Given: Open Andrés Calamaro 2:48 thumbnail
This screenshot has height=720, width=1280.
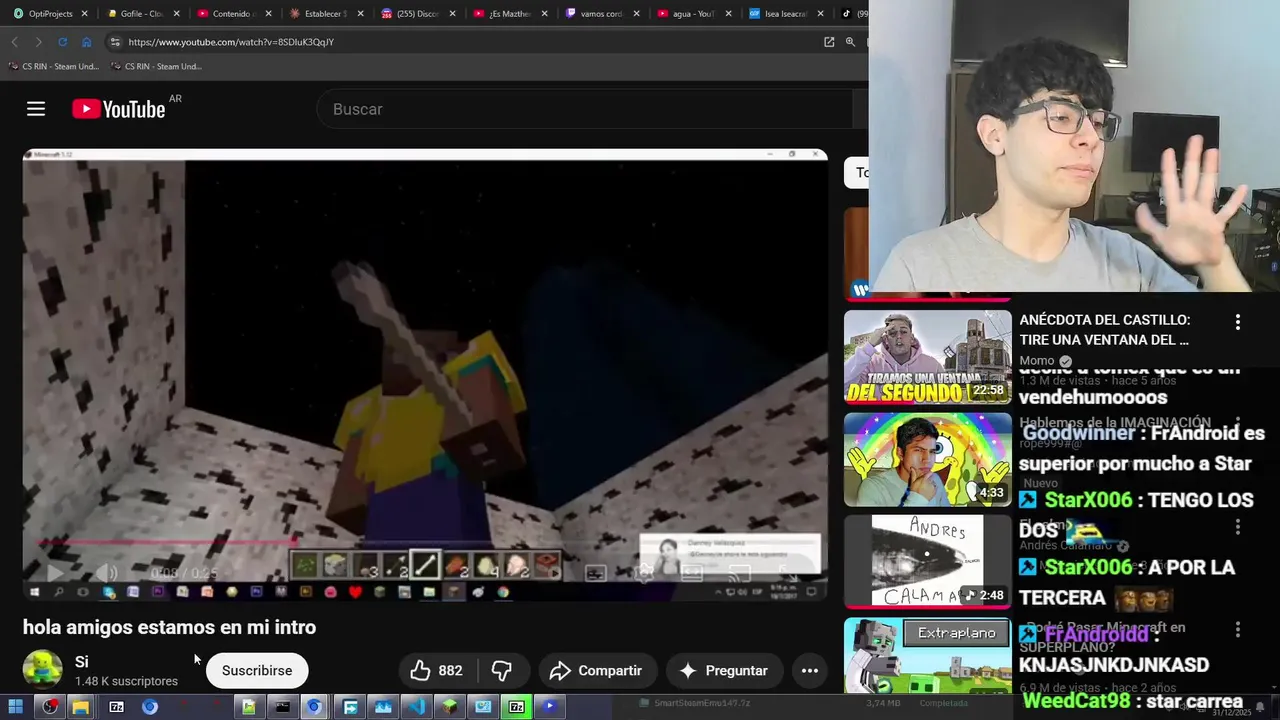Looking at the screenshot, I should click(928, 562).
